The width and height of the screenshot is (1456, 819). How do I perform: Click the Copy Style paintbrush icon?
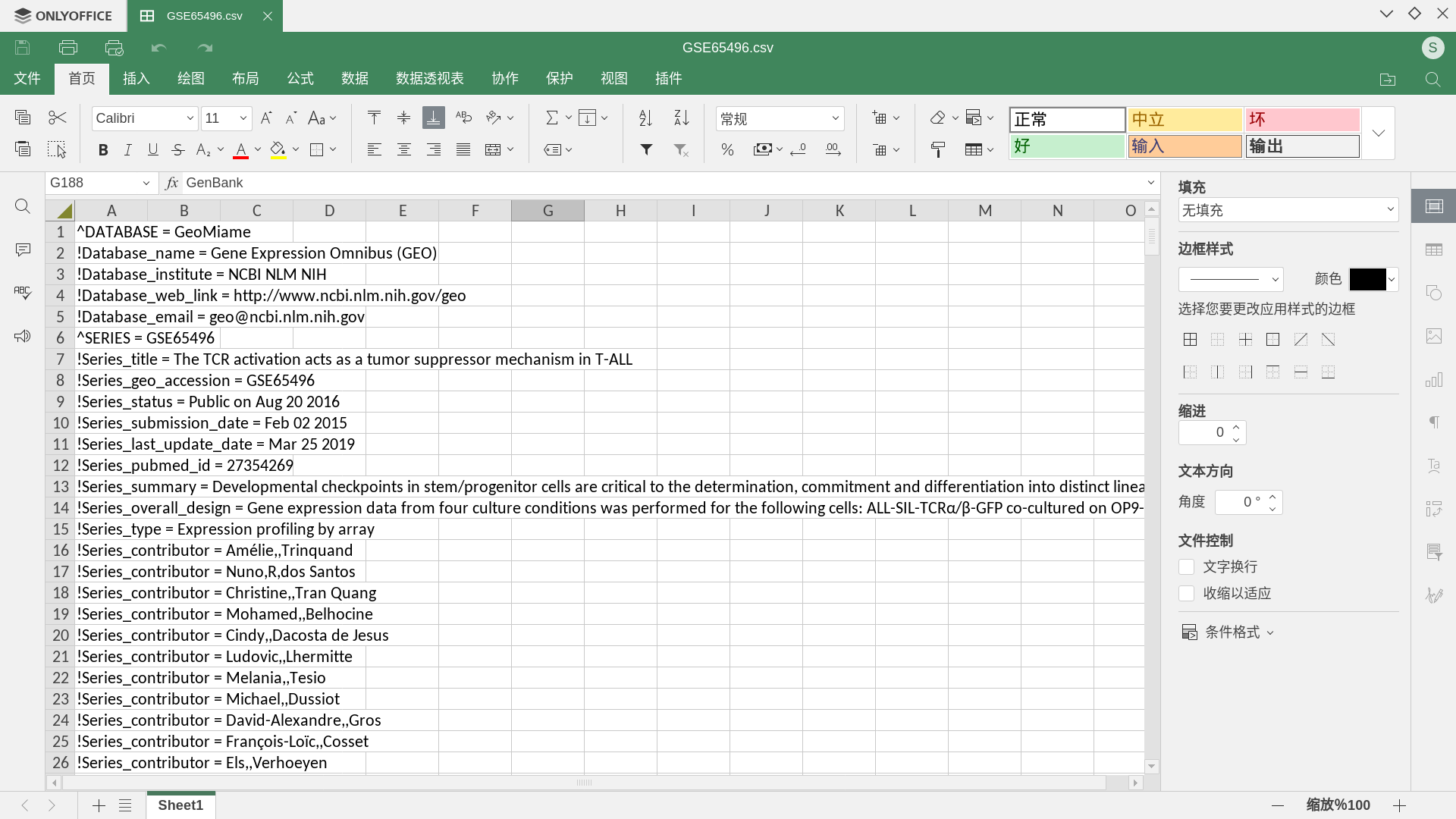pyautogui.click(x=938, y=149)
